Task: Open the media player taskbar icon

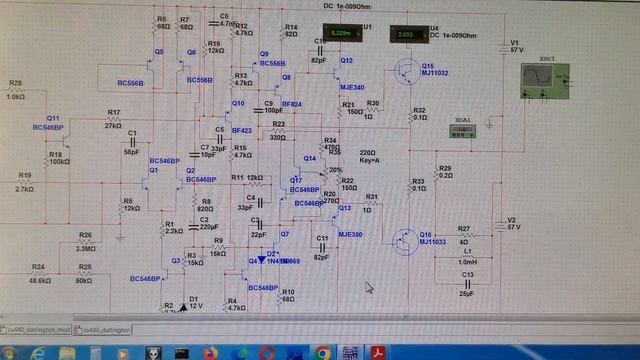Action: (123, 353)
